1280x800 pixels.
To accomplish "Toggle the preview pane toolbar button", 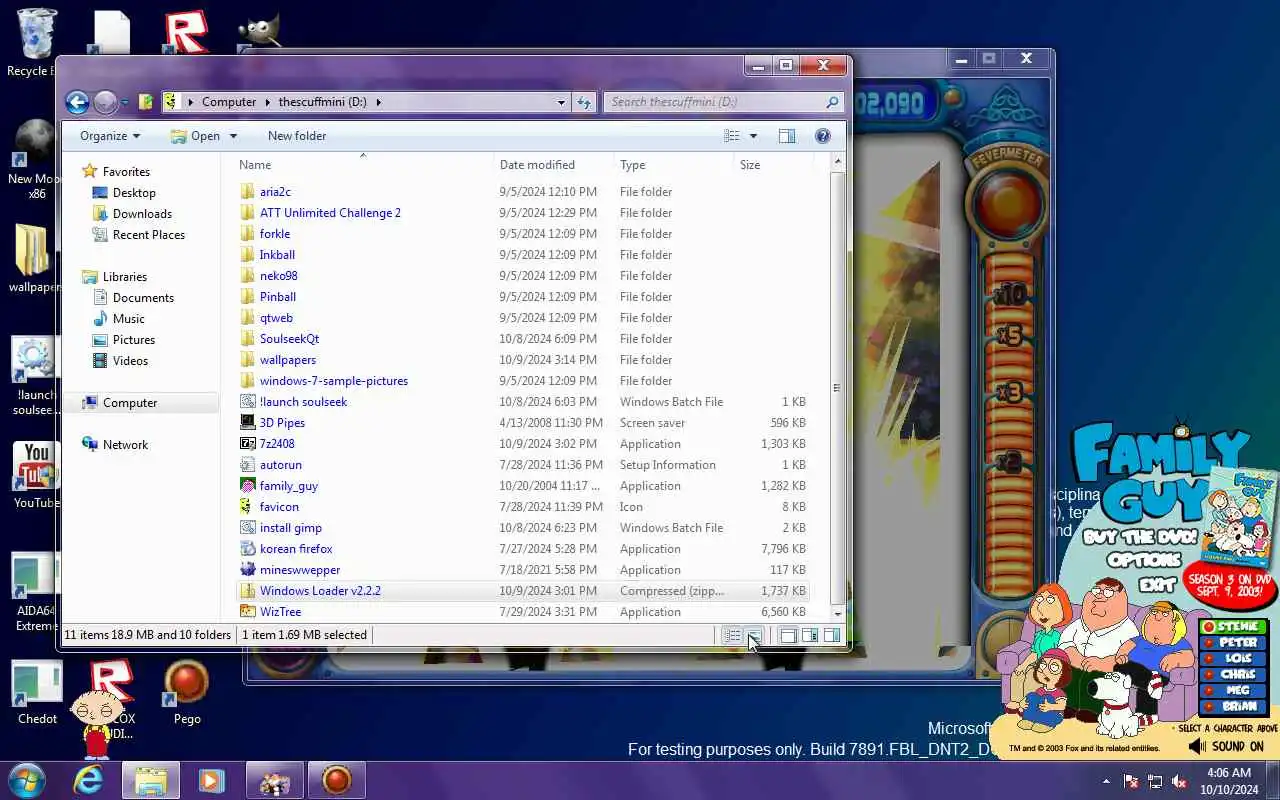I will 787,136.
